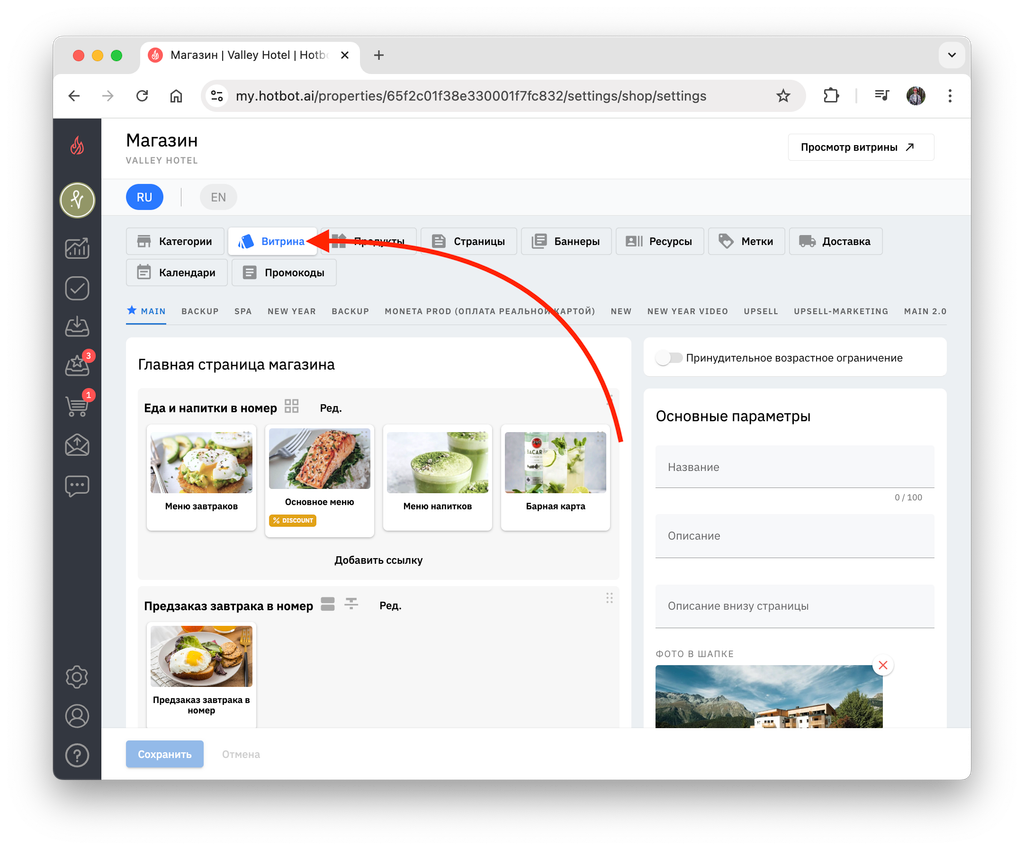
Task: Open the Метки tab
Action: [x=746, y=241]
